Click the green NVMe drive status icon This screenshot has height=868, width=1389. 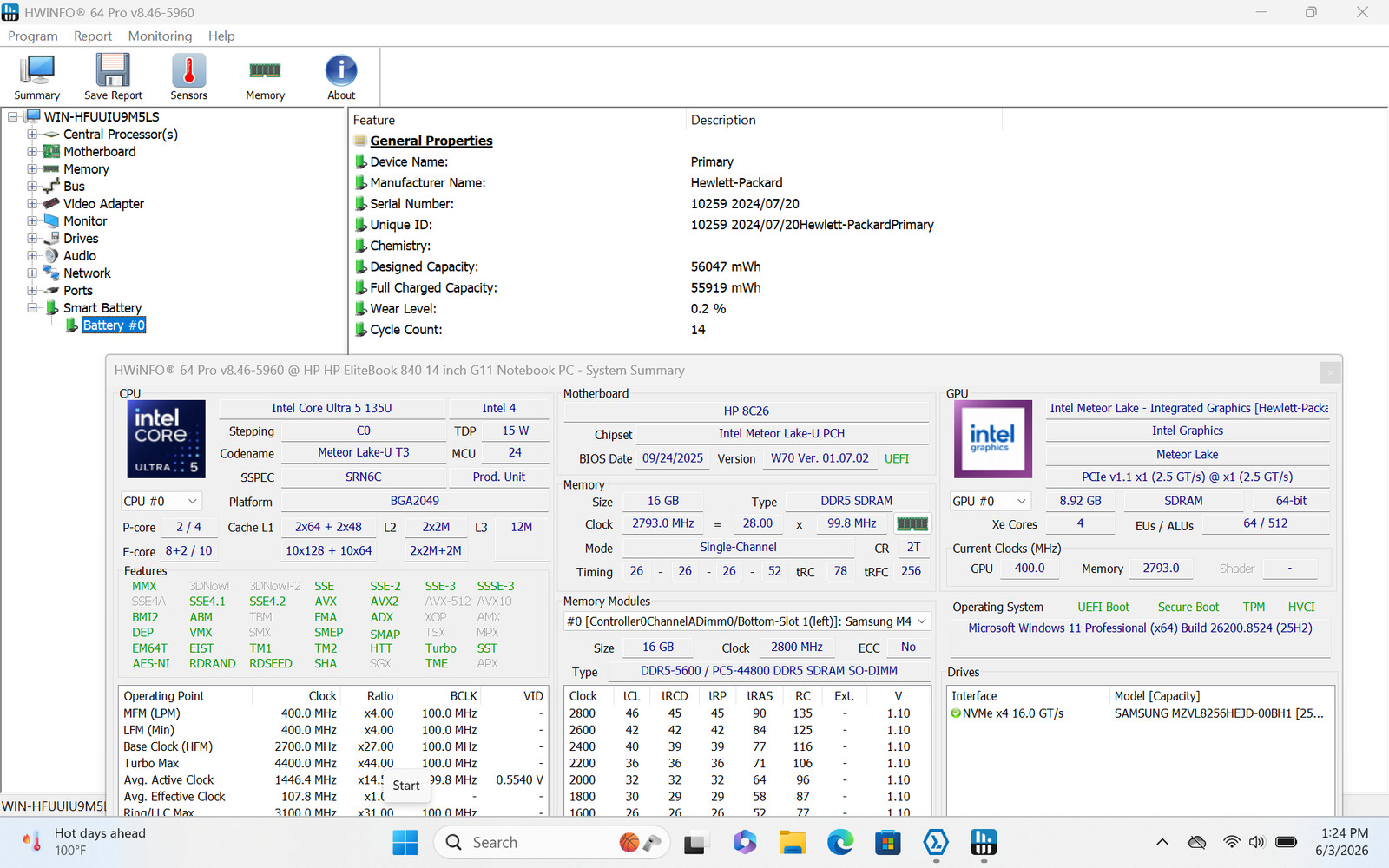[956, 713]
